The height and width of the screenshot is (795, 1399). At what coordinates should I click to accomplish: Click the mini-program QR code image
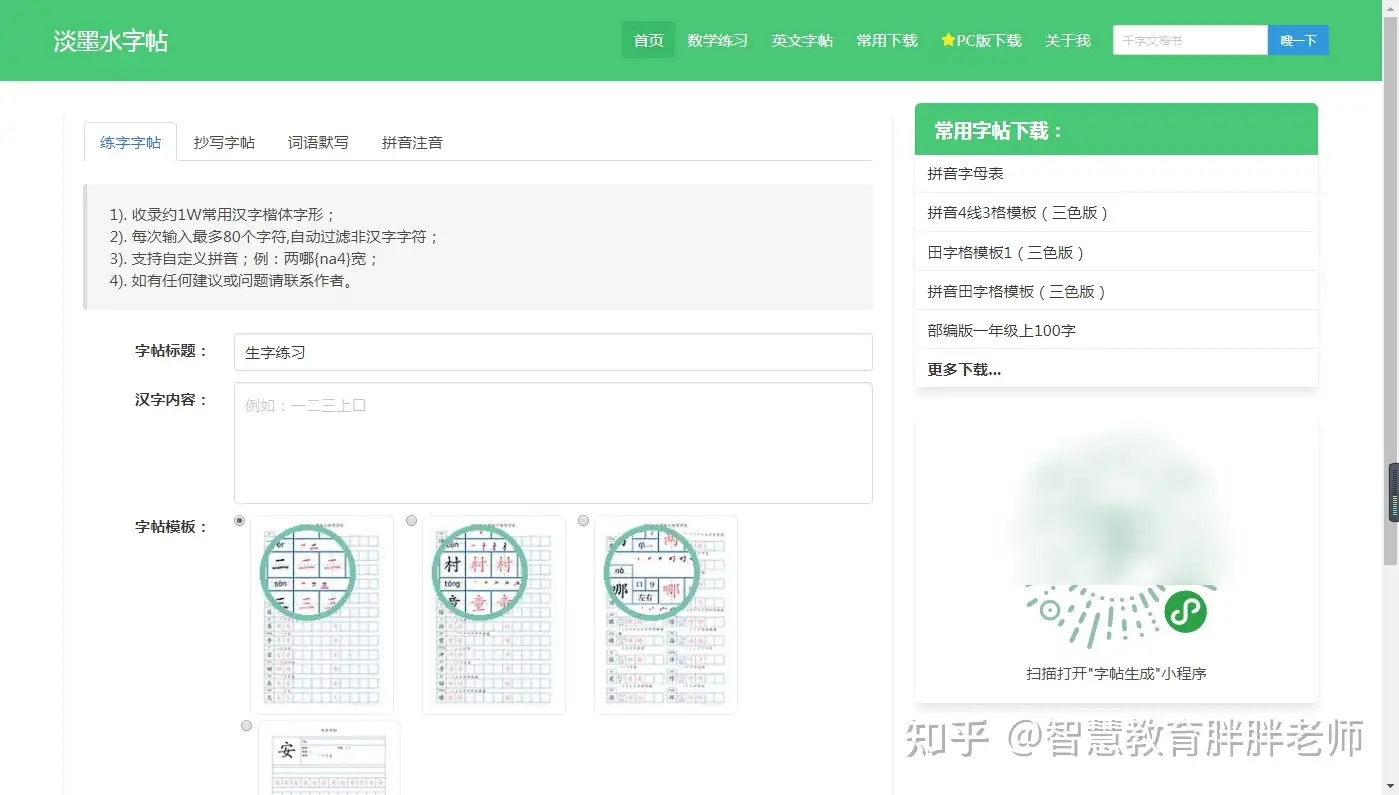(1116, 535)
